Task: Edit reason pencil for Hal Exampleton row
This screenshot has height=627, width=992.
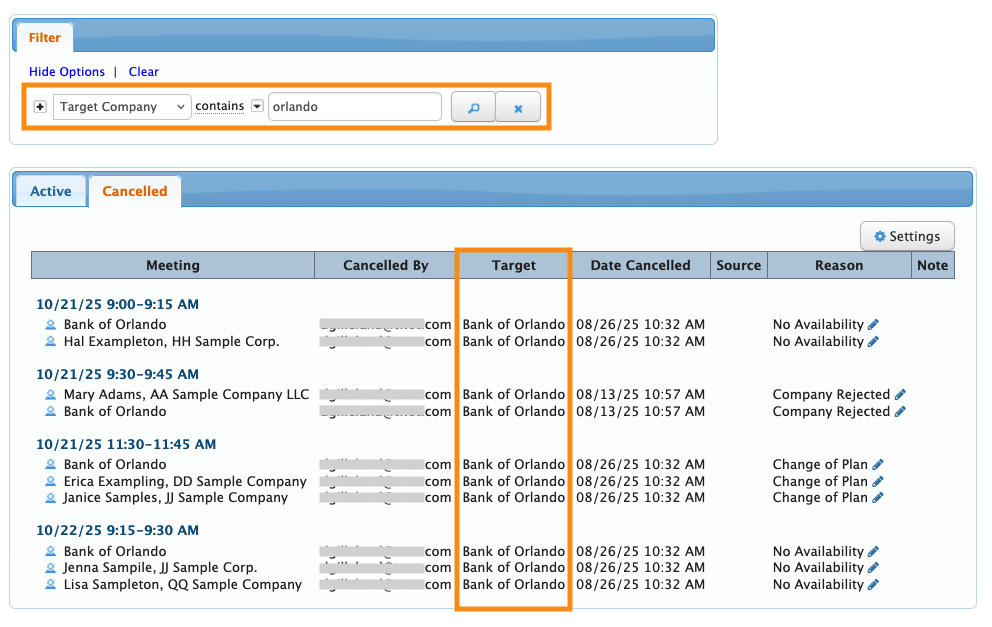Action: coord(873,342)
